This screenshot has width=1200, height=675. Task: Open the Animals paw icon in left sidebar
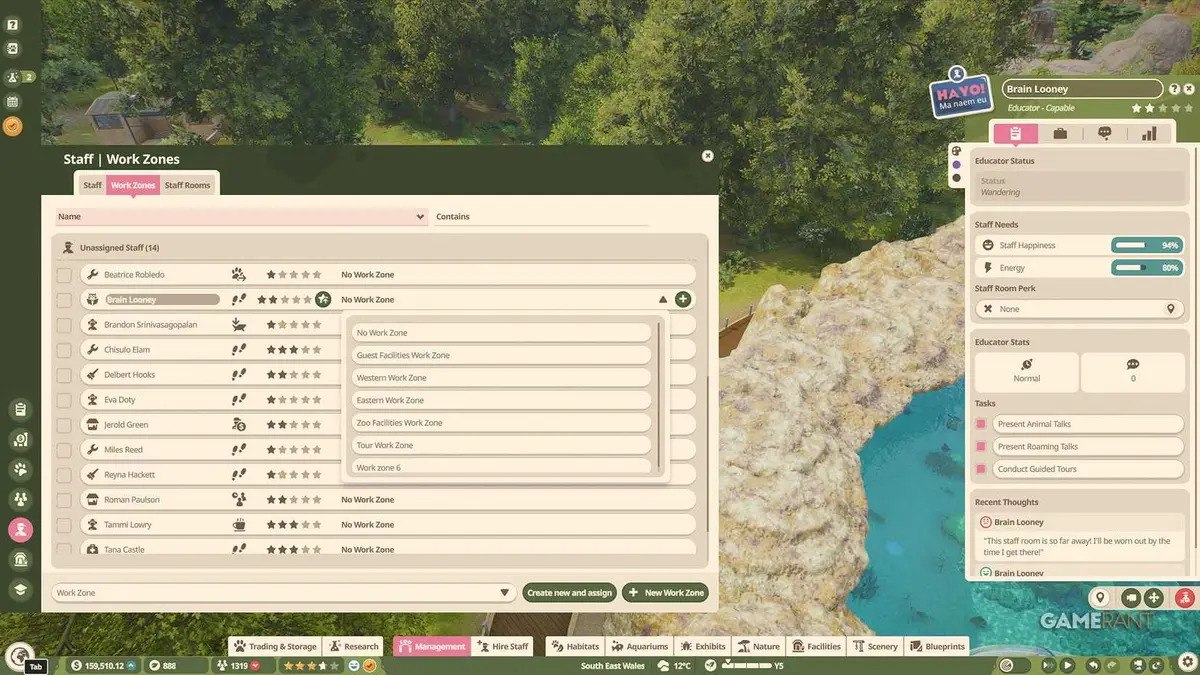(x=20, y=469)
